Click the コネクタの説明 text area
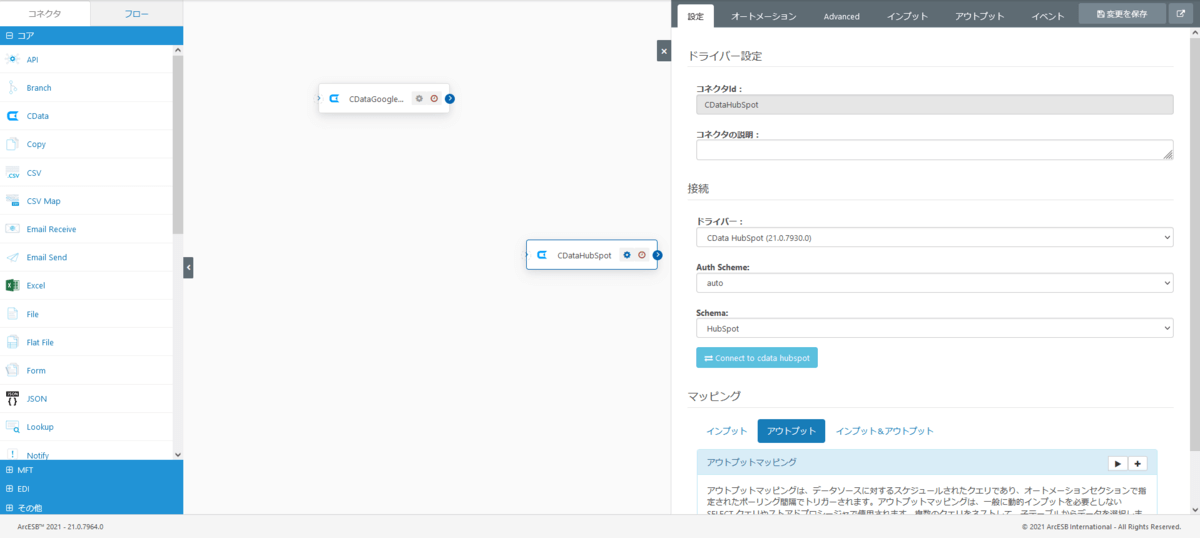 pos(934,149)
